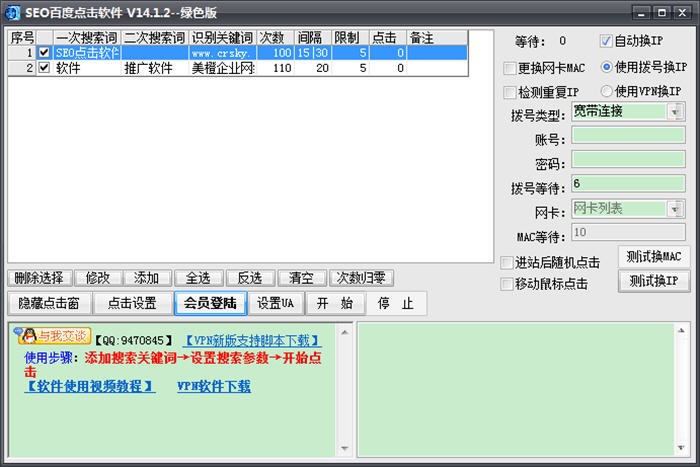The image size is (700, 467).
Task: Toggle checkbox for row 1 SEO点击软件
Action: [44, 53]
